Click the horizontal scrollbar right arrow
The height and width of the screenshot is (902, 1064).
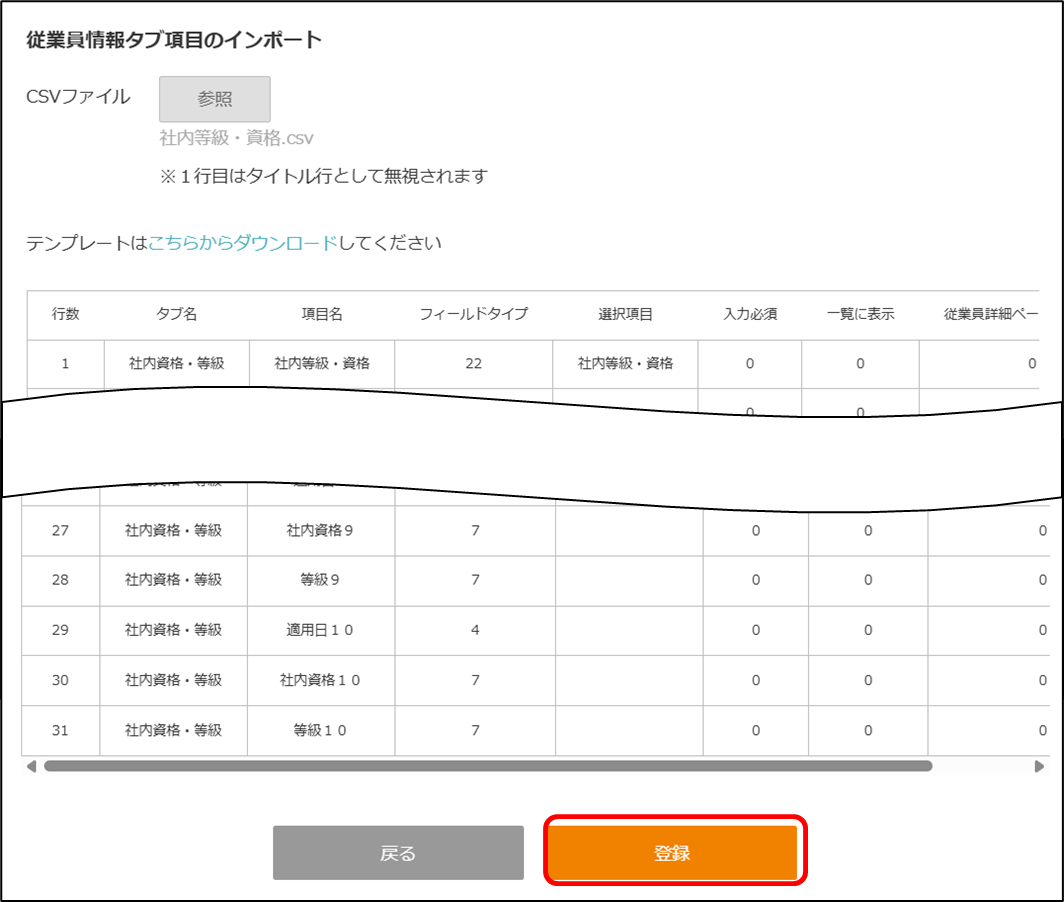point(1039,767)
